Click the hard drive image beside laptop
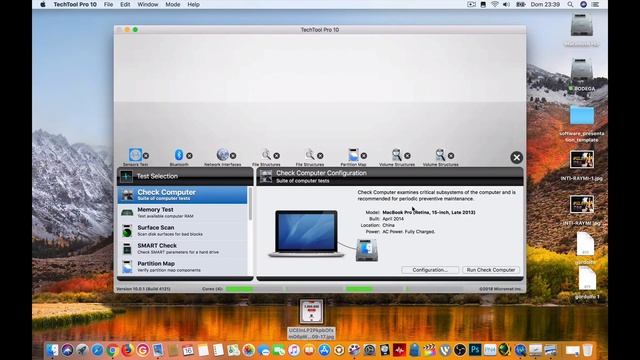The image size is (640, 360). pos(367,250)
